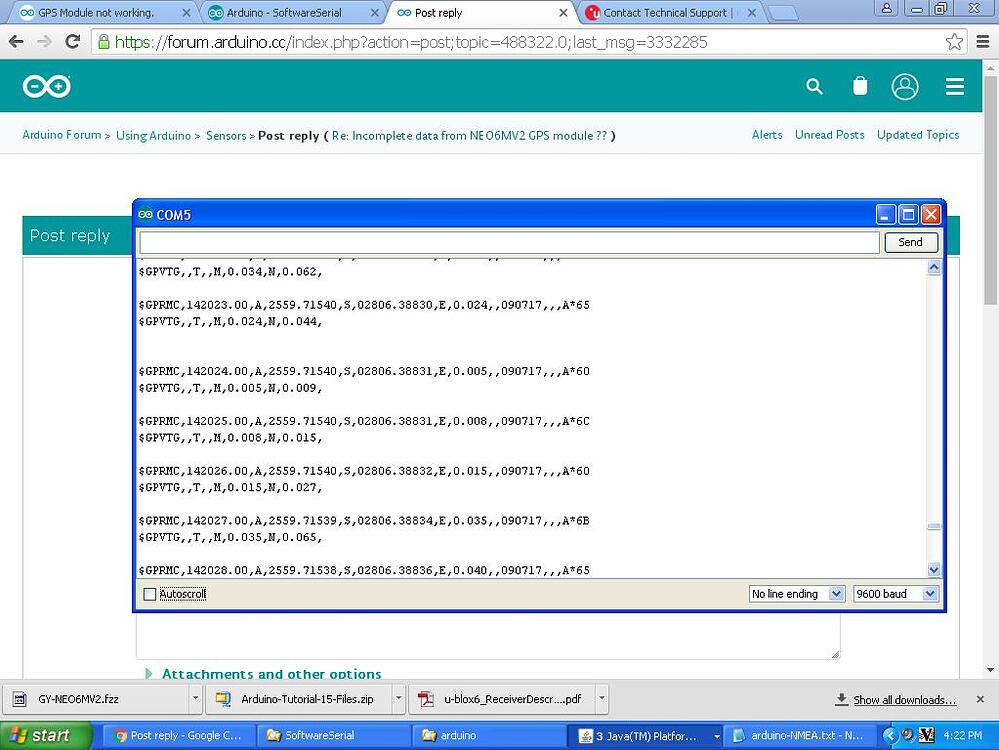Viewport: 999px width, 750px height.
Task: Open the hamburger menu icon
Action: click(954, 86)
